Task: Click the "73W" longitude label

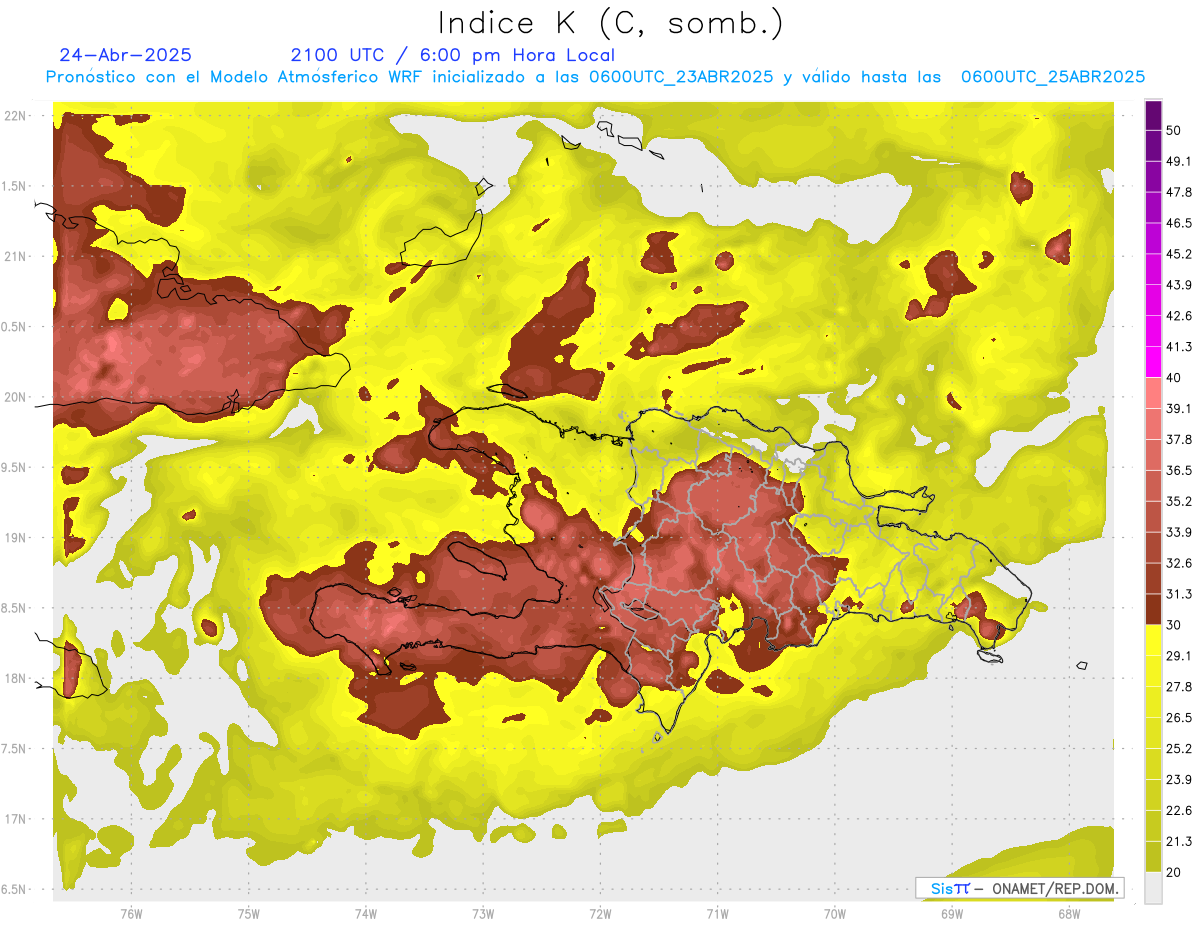Action: [x=483, y=914]
